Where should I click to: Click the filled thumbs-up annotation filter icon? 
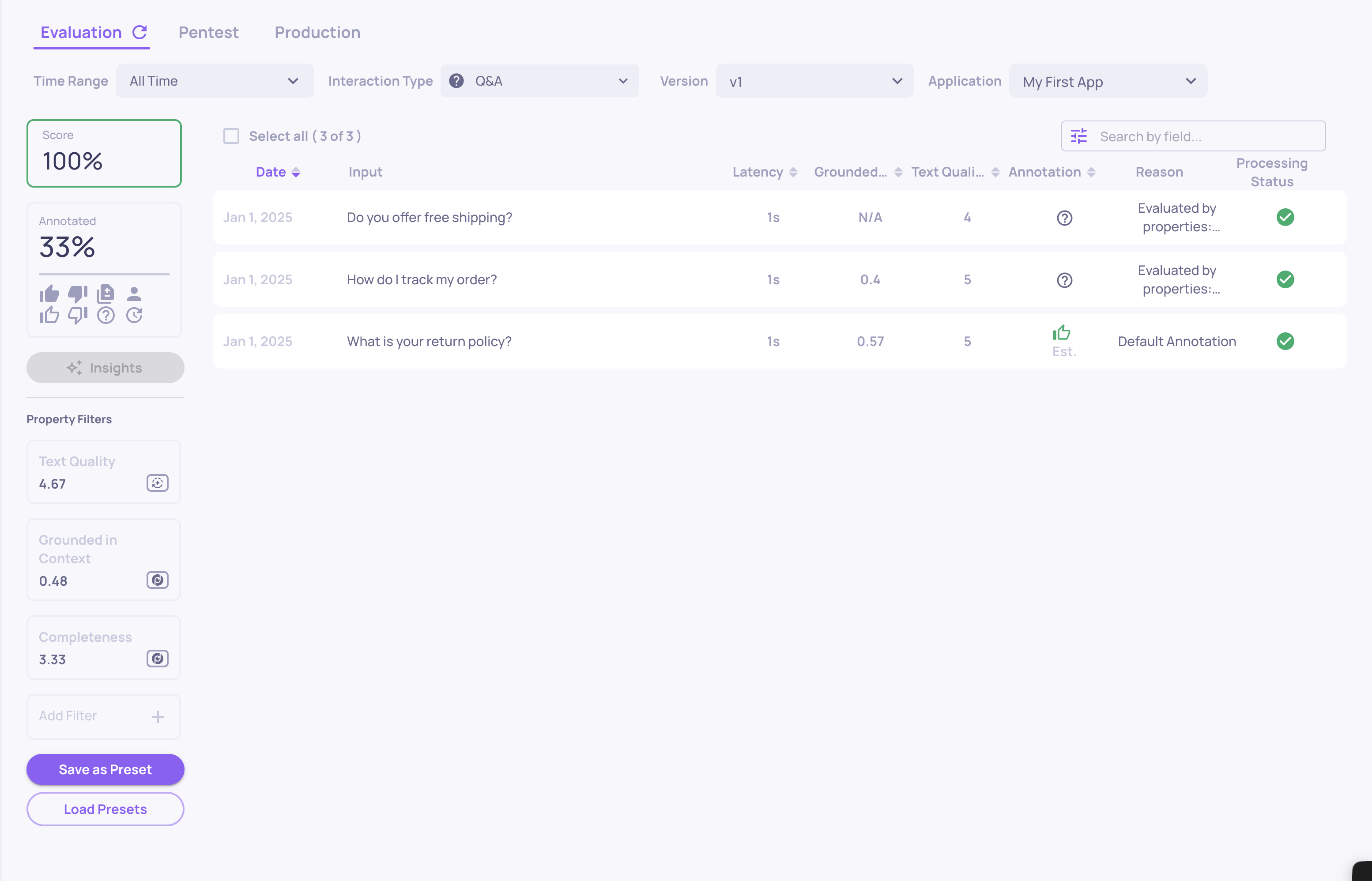coord(49,294)
